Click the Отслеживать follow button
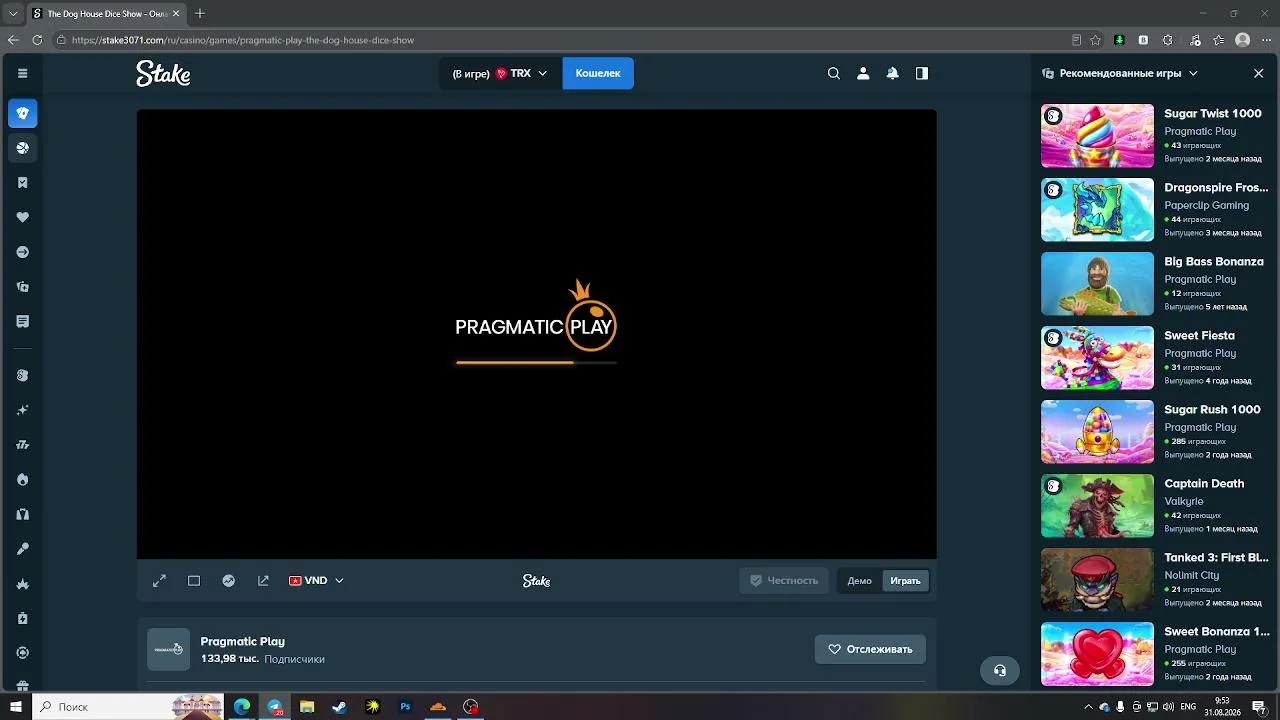Viewport: 1280px width, 720px height. click(870, 649)
